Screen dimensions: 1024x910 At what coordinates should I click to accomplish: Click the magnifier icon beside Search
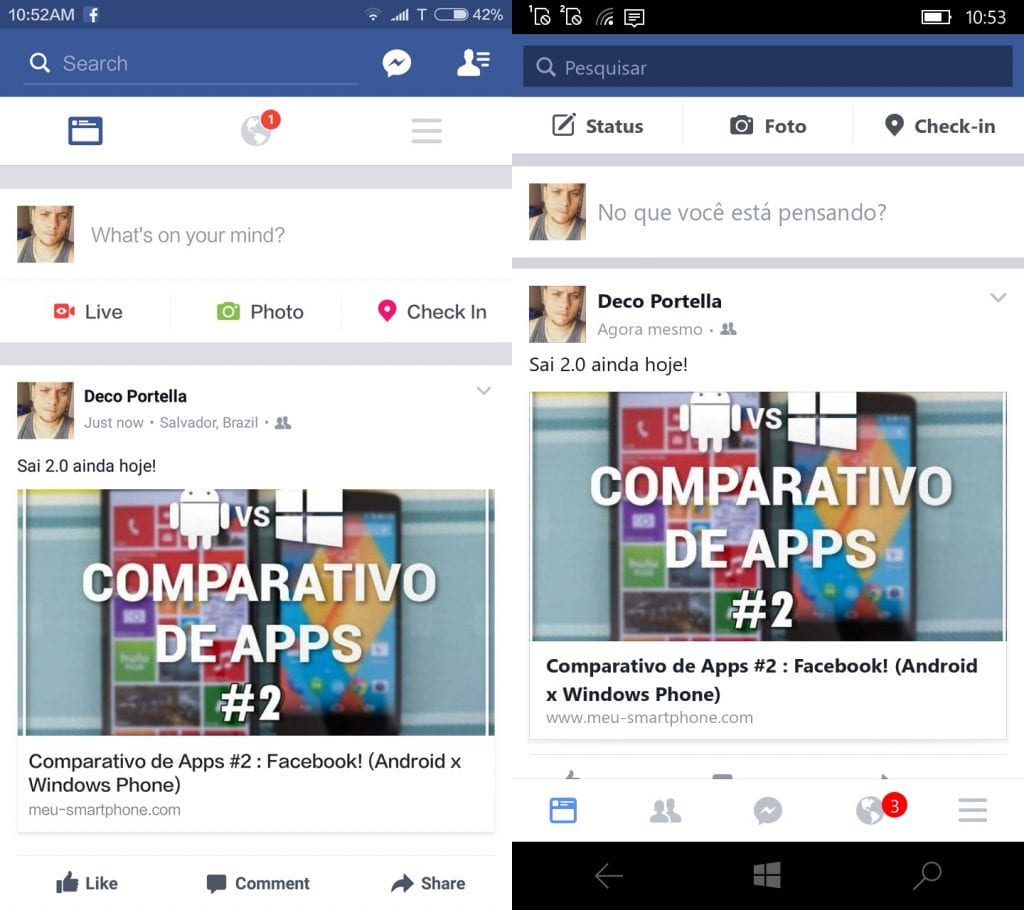[40, 63]
